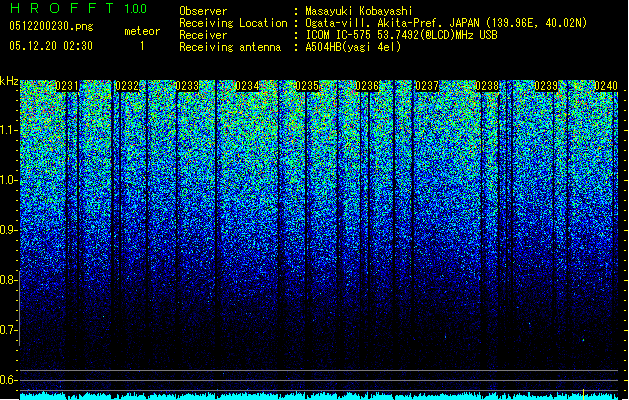Click the cyan signal level strip
This screenshot has height=400, width=629.
pos(319,396)
